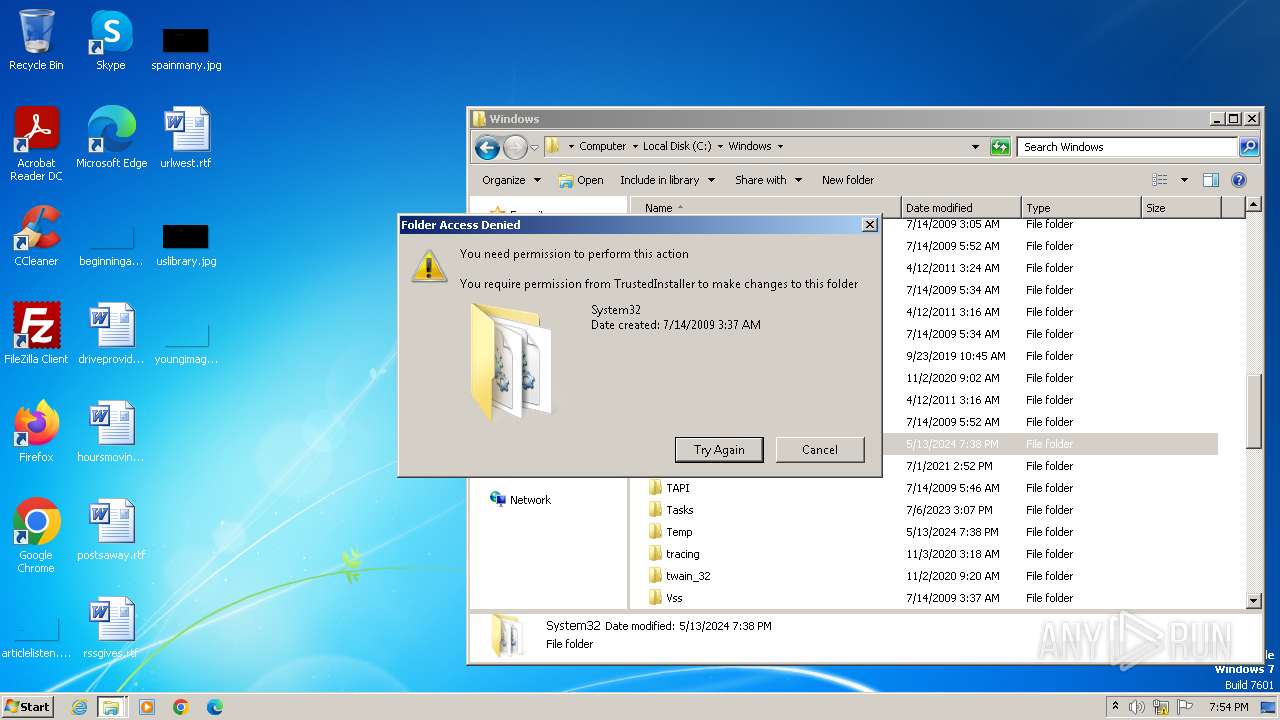This screenshot has height=720, width=1280.
Task: Expand the Share with menu
Action: tap(768, 180)
